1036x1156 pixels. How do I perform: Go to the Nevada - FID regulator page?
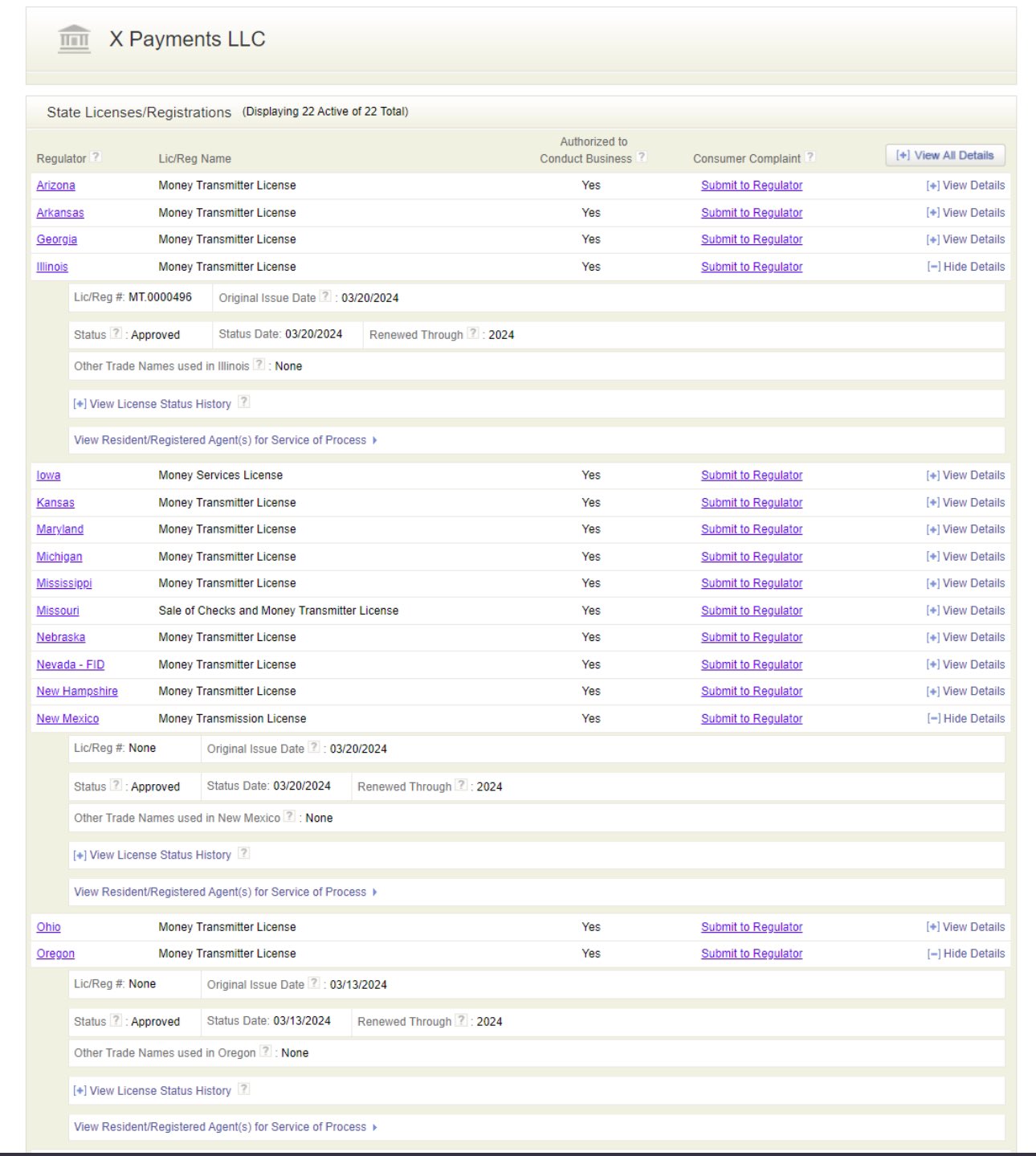point(70,664)
